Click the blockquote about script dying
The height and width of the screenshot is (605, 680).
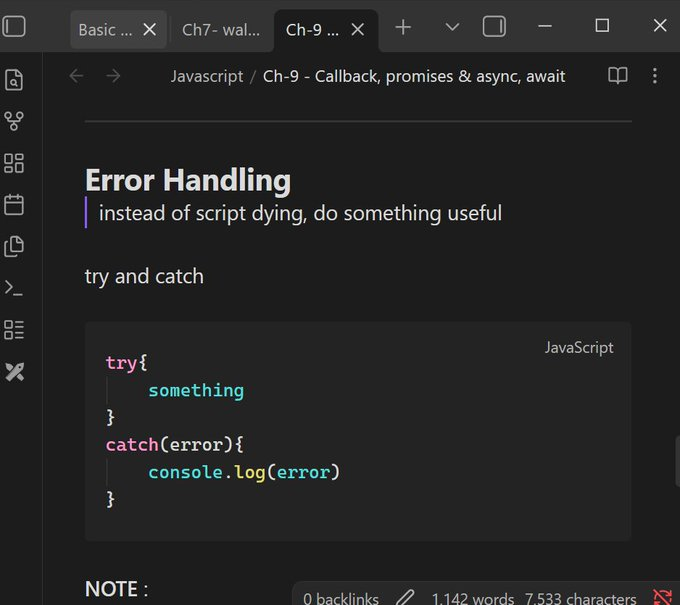(x=300, y=213)
